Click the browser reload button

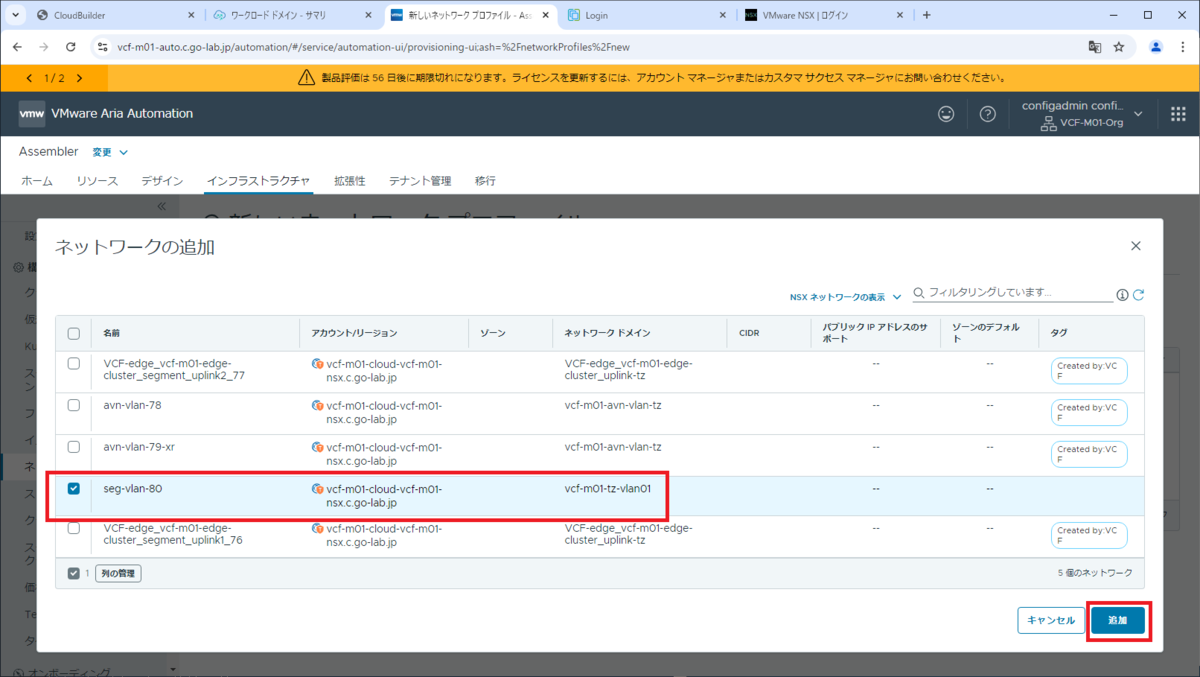70,47
